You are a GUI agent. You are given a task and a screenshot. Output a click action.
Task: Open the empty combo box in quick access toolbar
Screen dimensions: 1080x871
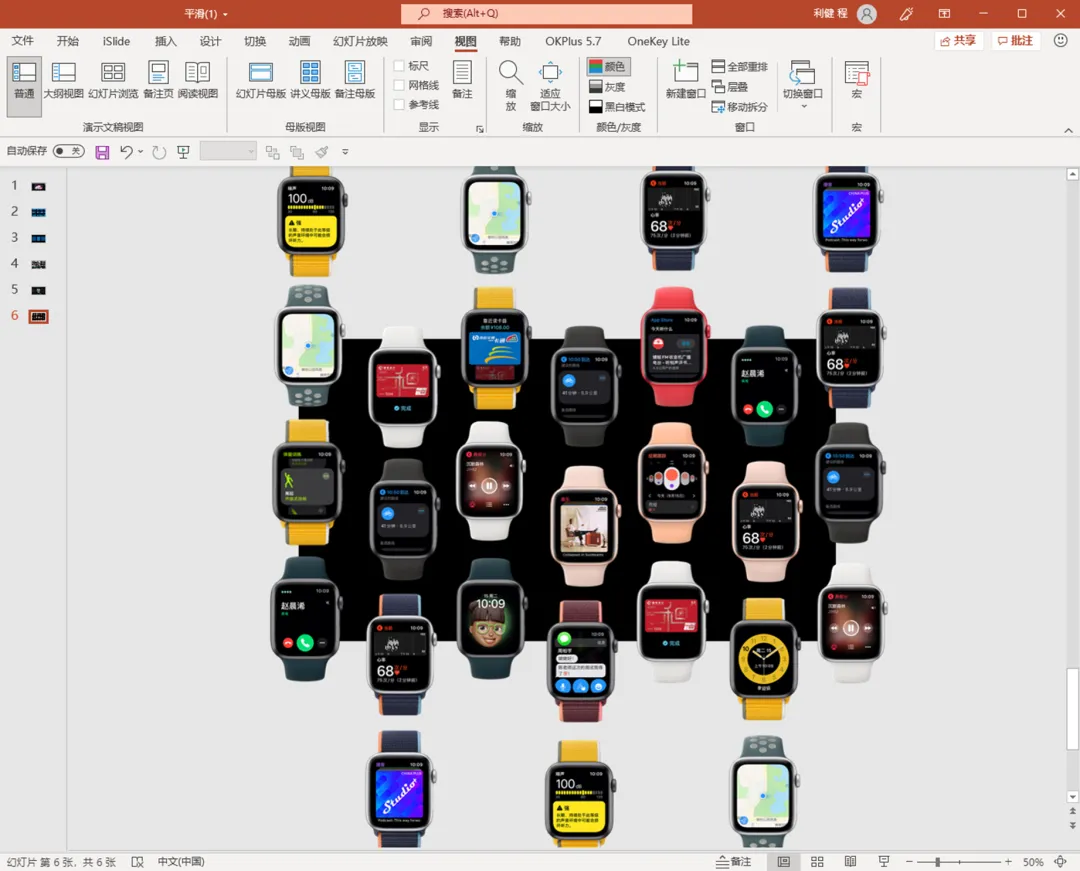[x=228, y=151]
